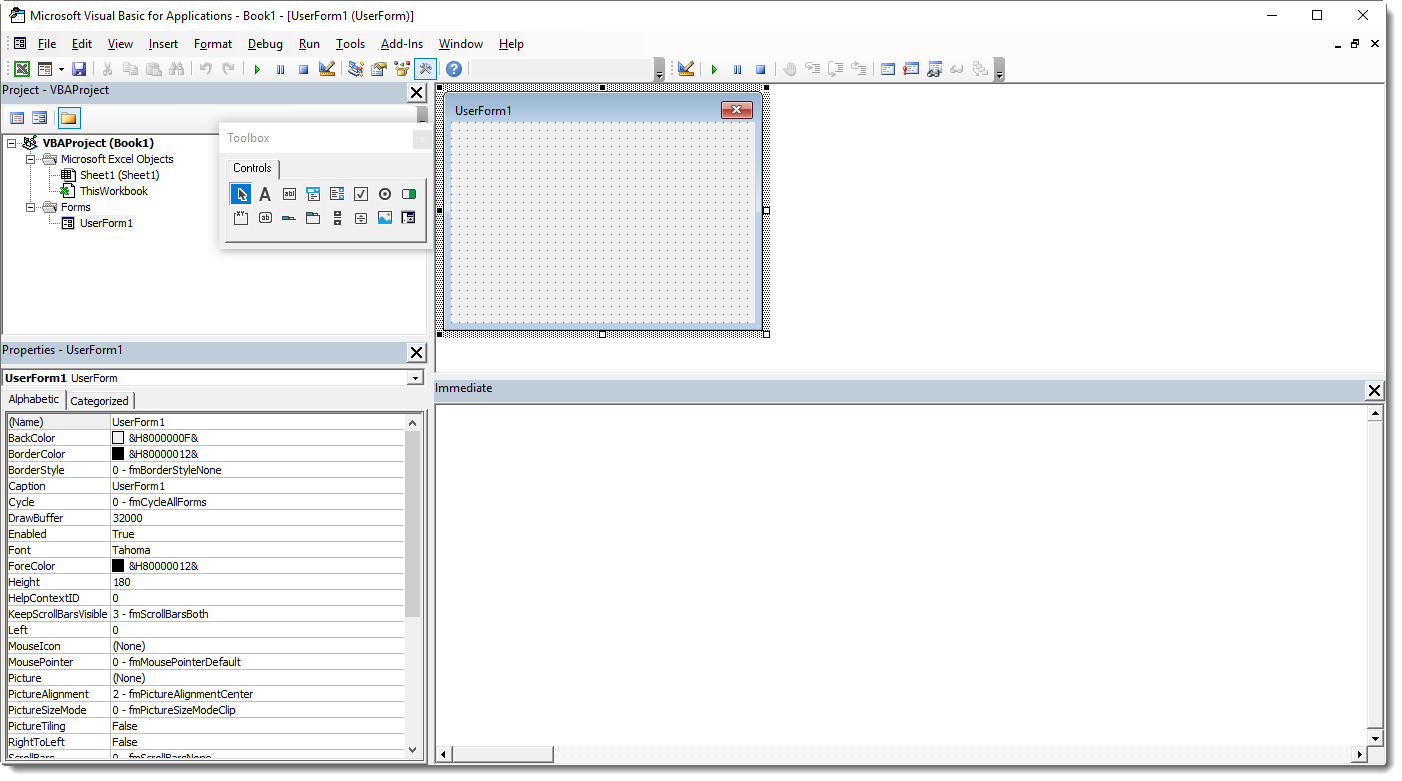Select the ToggleButton control in Toolbox
Screen dimensions: 1402x781
tap(409, 194)
